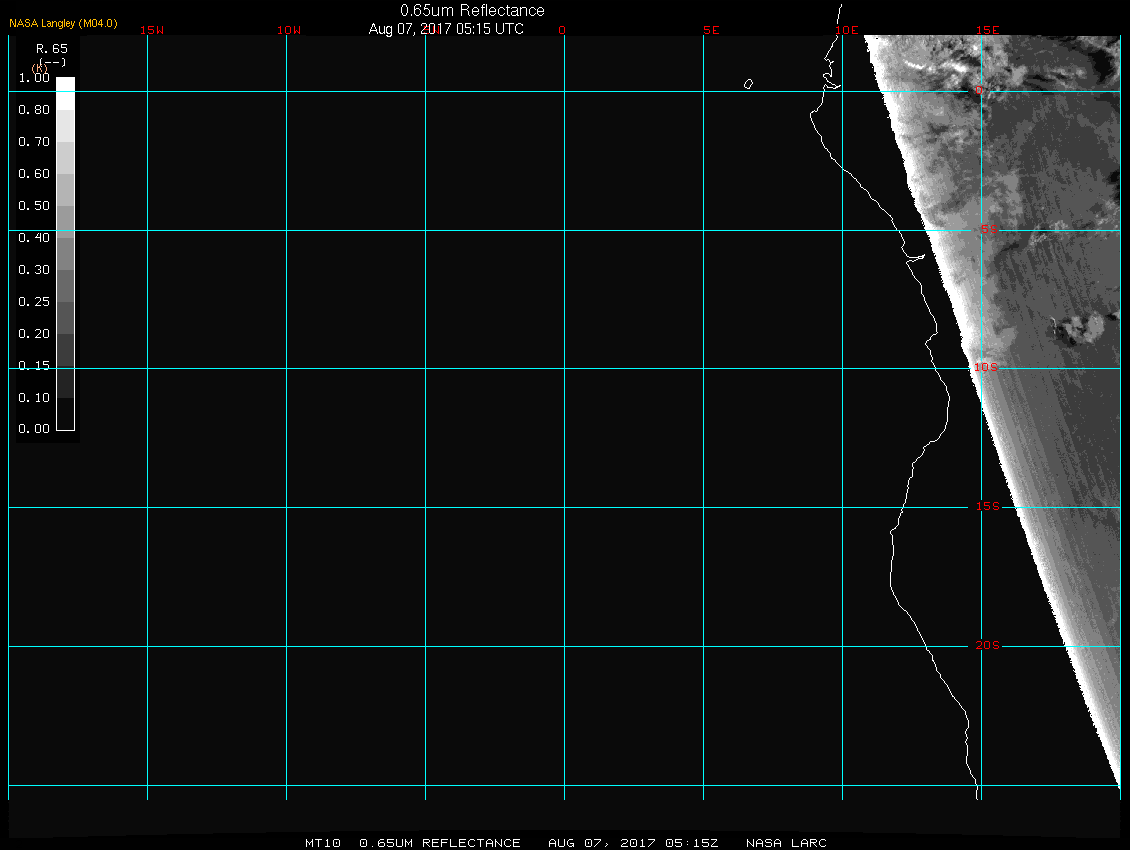Click the 5E longitude label

pos(711,30)
